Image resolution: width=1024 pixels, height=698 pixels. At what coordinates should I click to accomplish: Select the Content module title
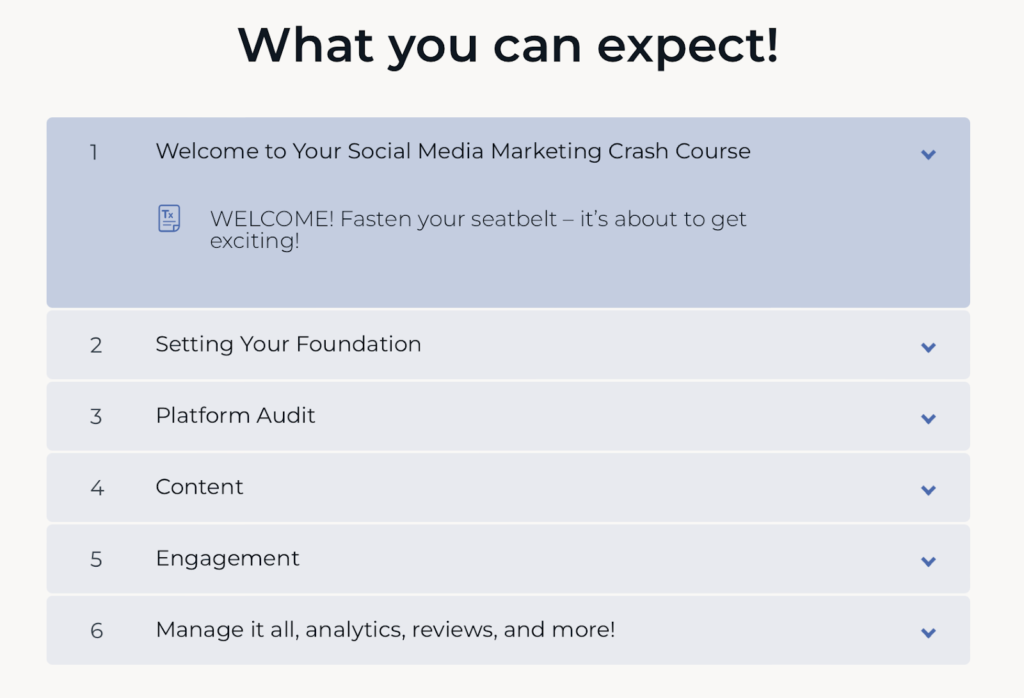click(199, 487)
